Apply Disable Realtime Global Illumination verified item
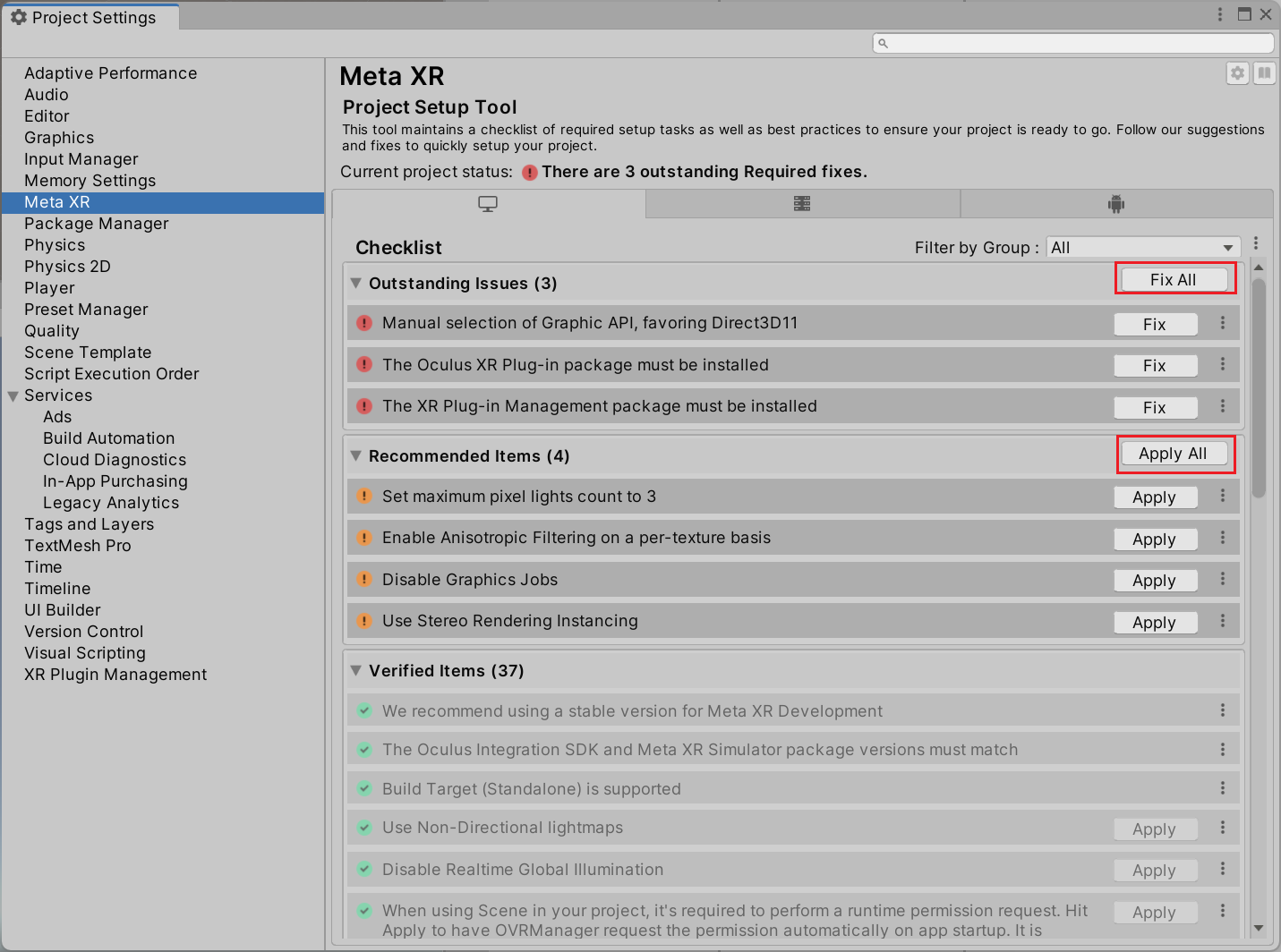This screenshot has width=1281, height=952. [1156, 871]
